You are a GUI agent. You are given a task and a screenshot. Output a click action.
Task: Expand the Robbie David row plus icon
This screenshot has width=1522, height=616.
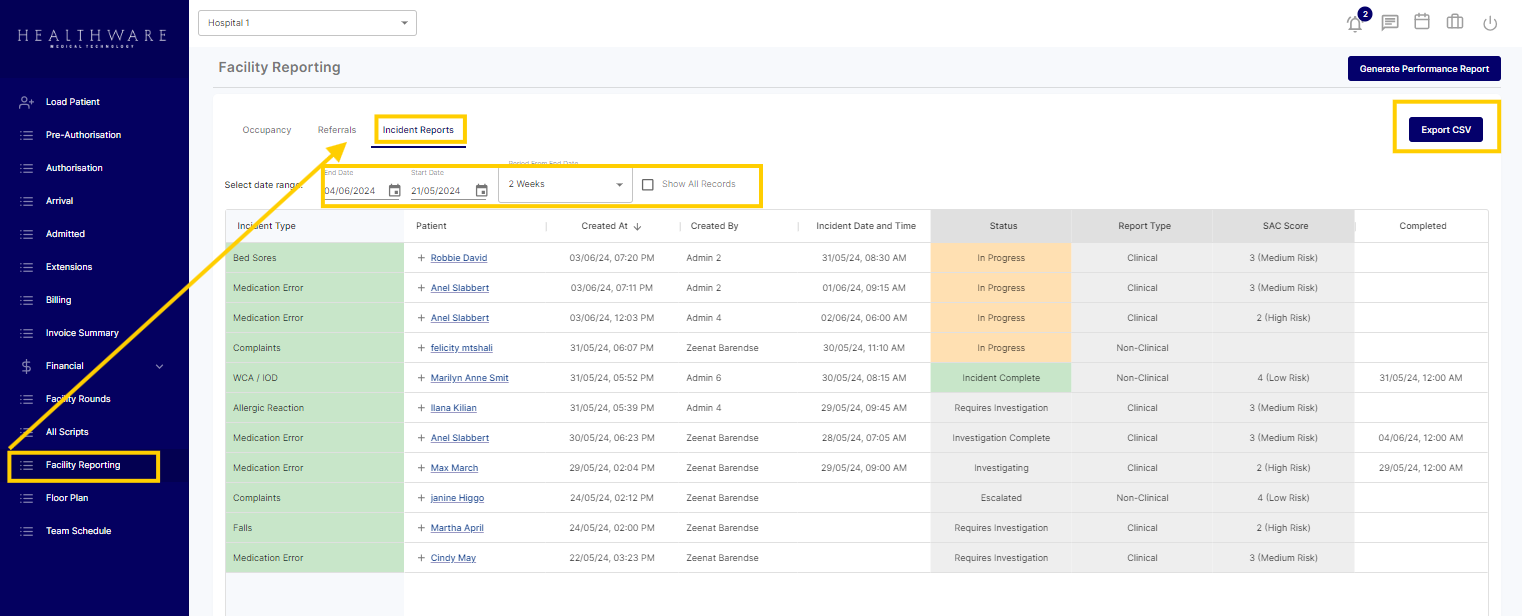[421, 258]
